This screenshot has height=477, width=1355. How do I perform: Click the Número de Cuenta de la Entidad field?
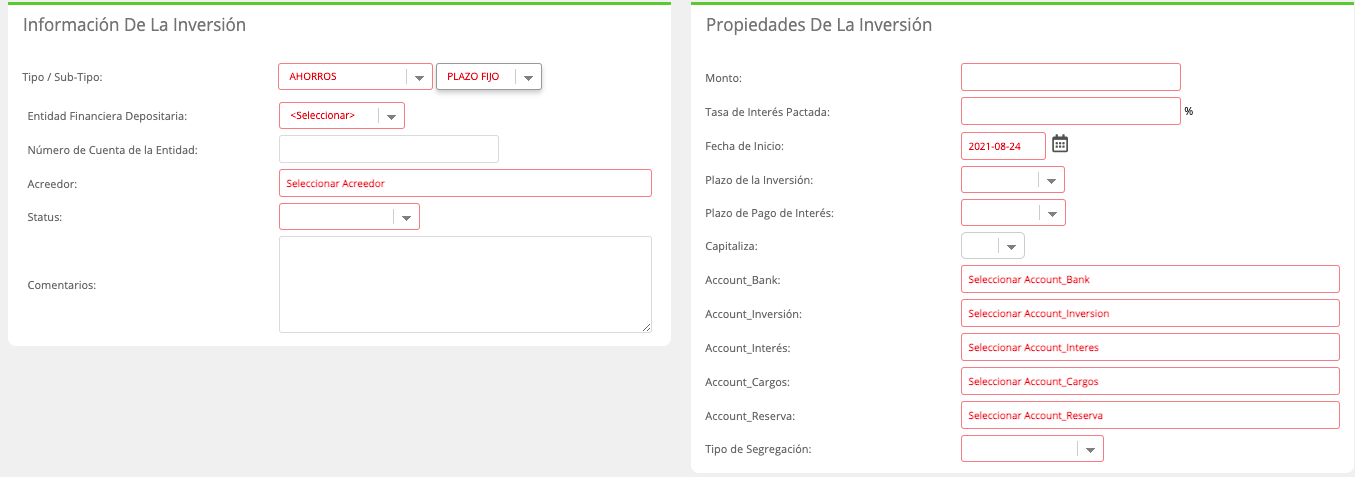(x=389, y=149)
